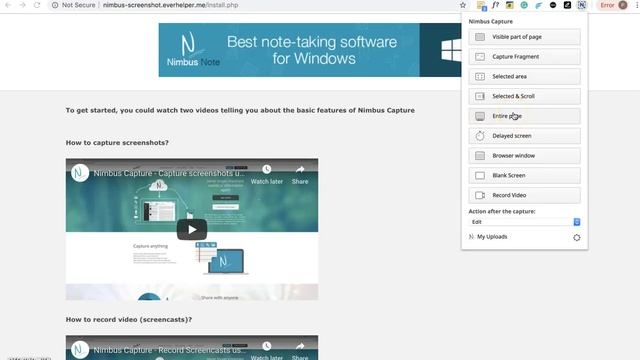This screenshot has height=360, width=640.
Task: Click the Blank Screen icon
Action: point(480,176)
